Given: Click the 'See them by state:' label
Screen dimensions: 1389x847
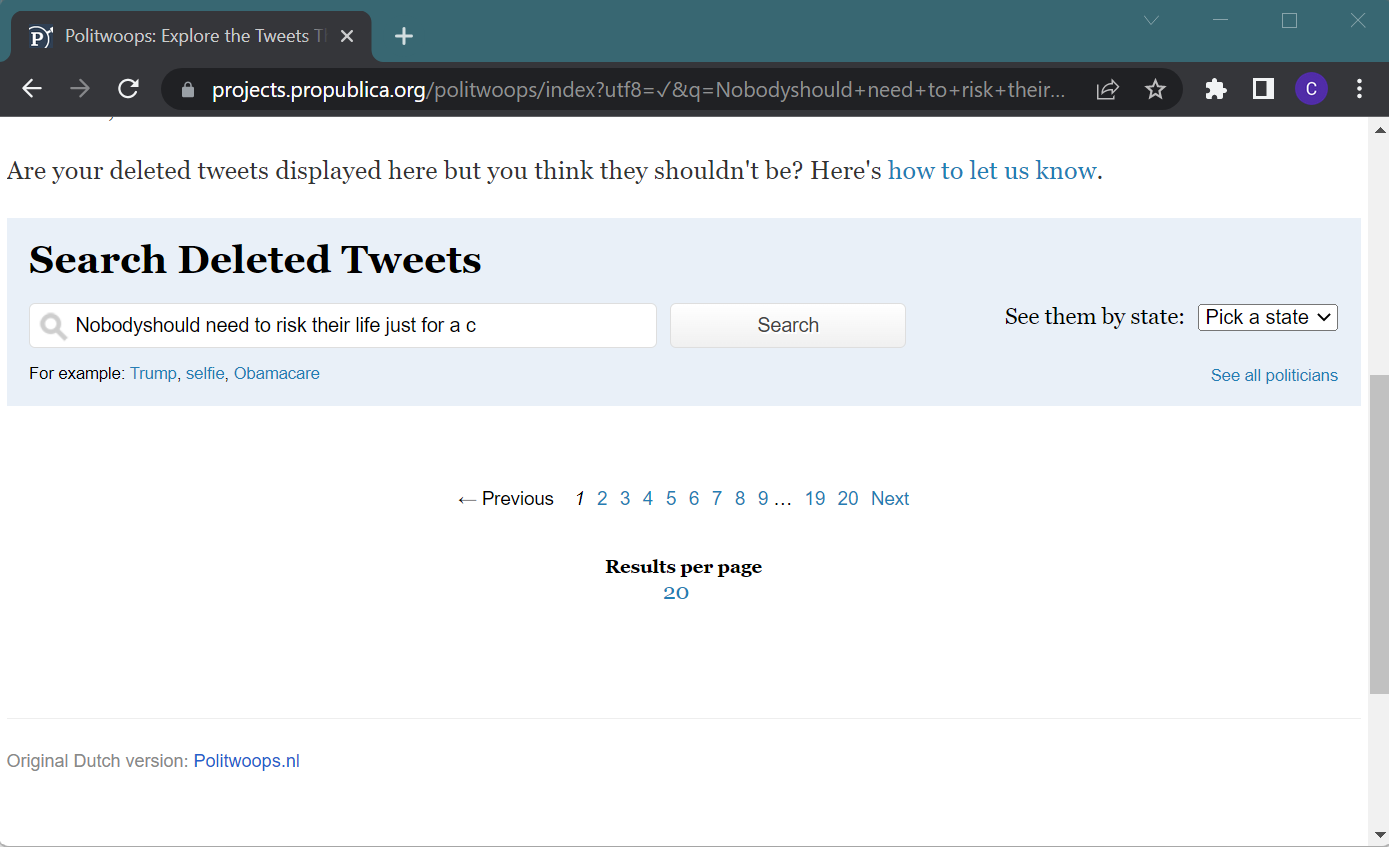Looking at the screenshot, I should click(1095, 317).
